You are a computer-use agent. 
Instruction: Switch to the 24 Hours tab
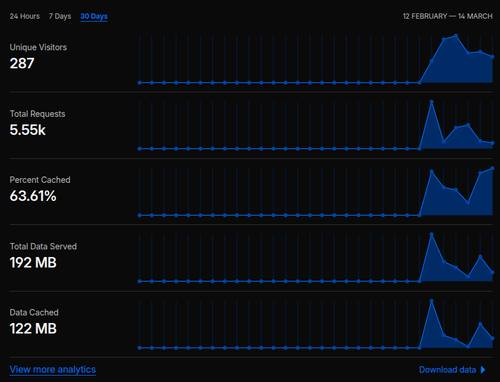pyautogui.click(x=25, y=16)
